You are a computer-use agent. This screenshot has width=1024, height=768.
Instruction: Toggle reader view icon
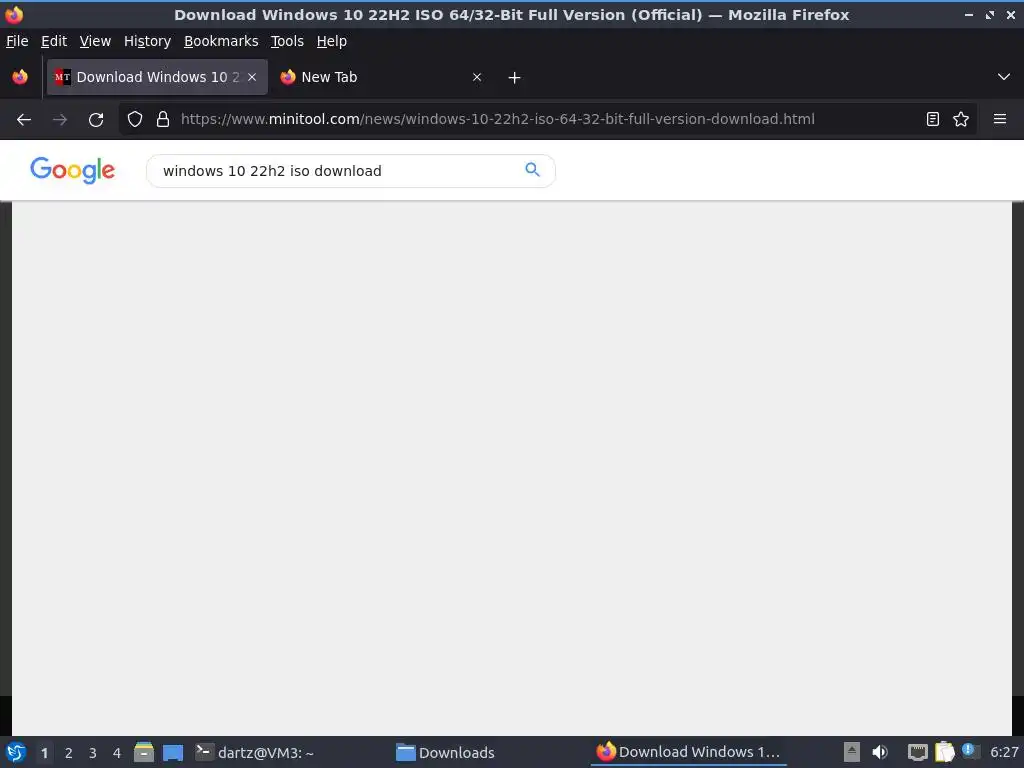coord(933,120)
